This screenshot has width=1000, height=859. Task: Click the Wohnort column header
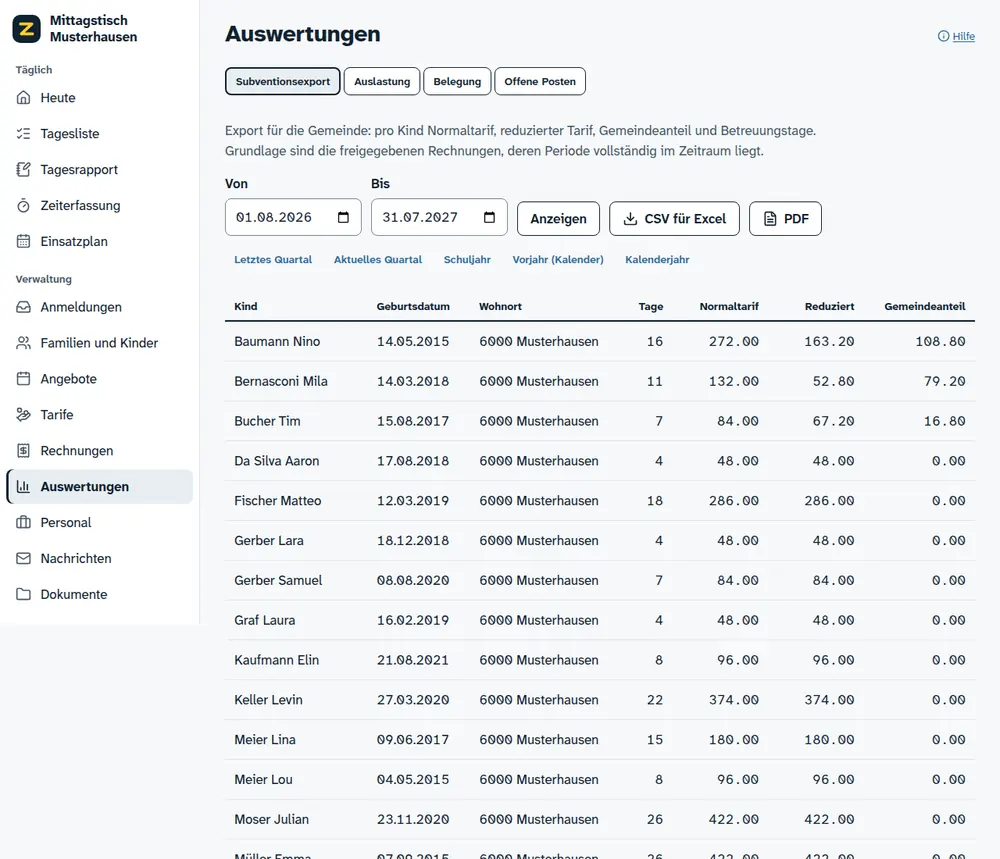(x=500, y=306)
